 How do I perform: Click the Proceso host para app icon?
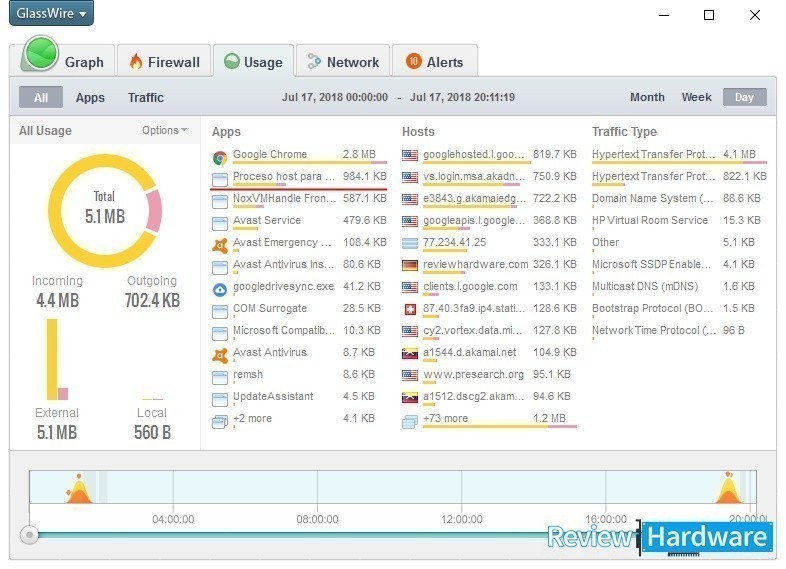pyautogui.click(x=220, y=179)
